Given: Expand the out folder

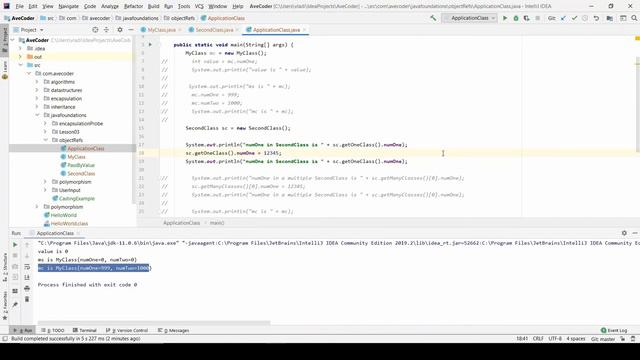Looking at the screenshot, I should (x=20, y=57).
